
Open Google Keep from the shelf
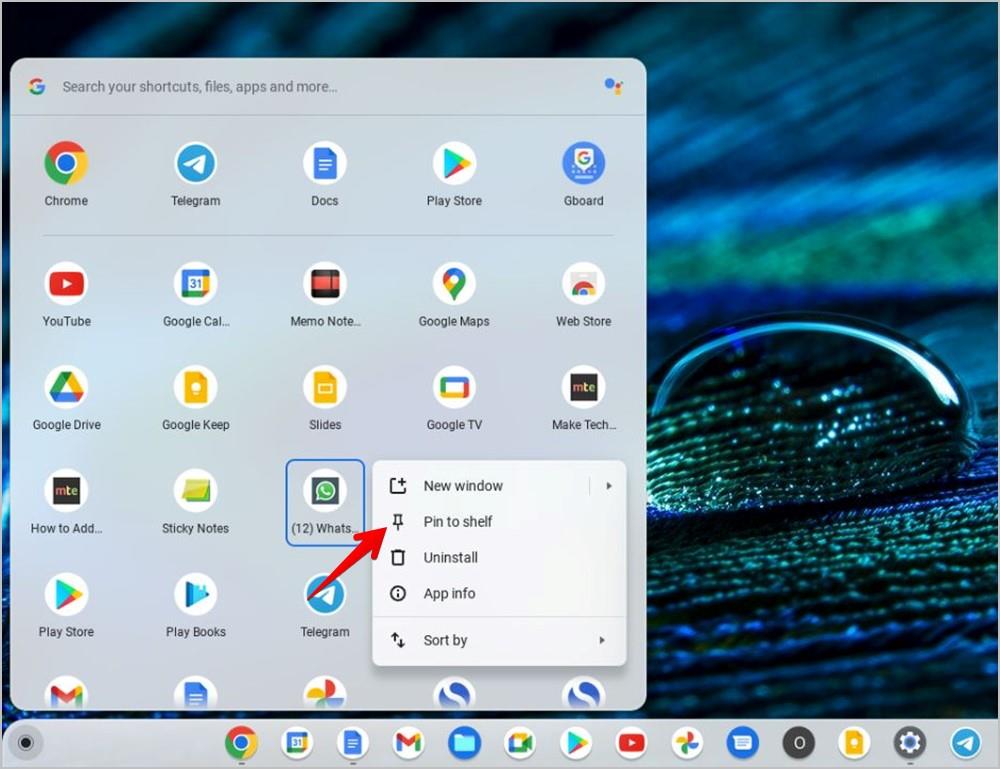point(854,743)
